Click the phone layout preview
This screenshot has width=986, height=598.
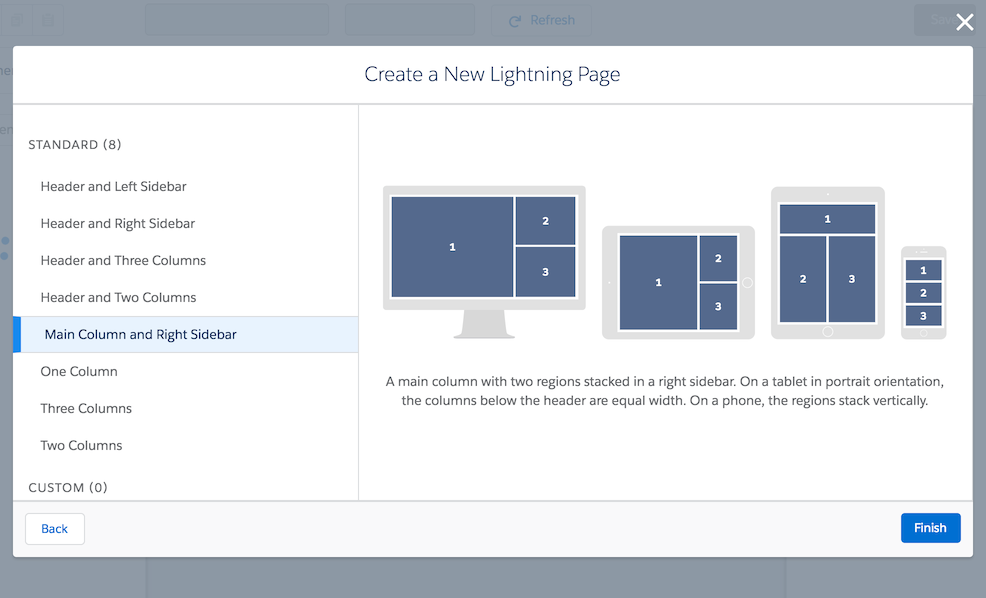coord(923,293)
